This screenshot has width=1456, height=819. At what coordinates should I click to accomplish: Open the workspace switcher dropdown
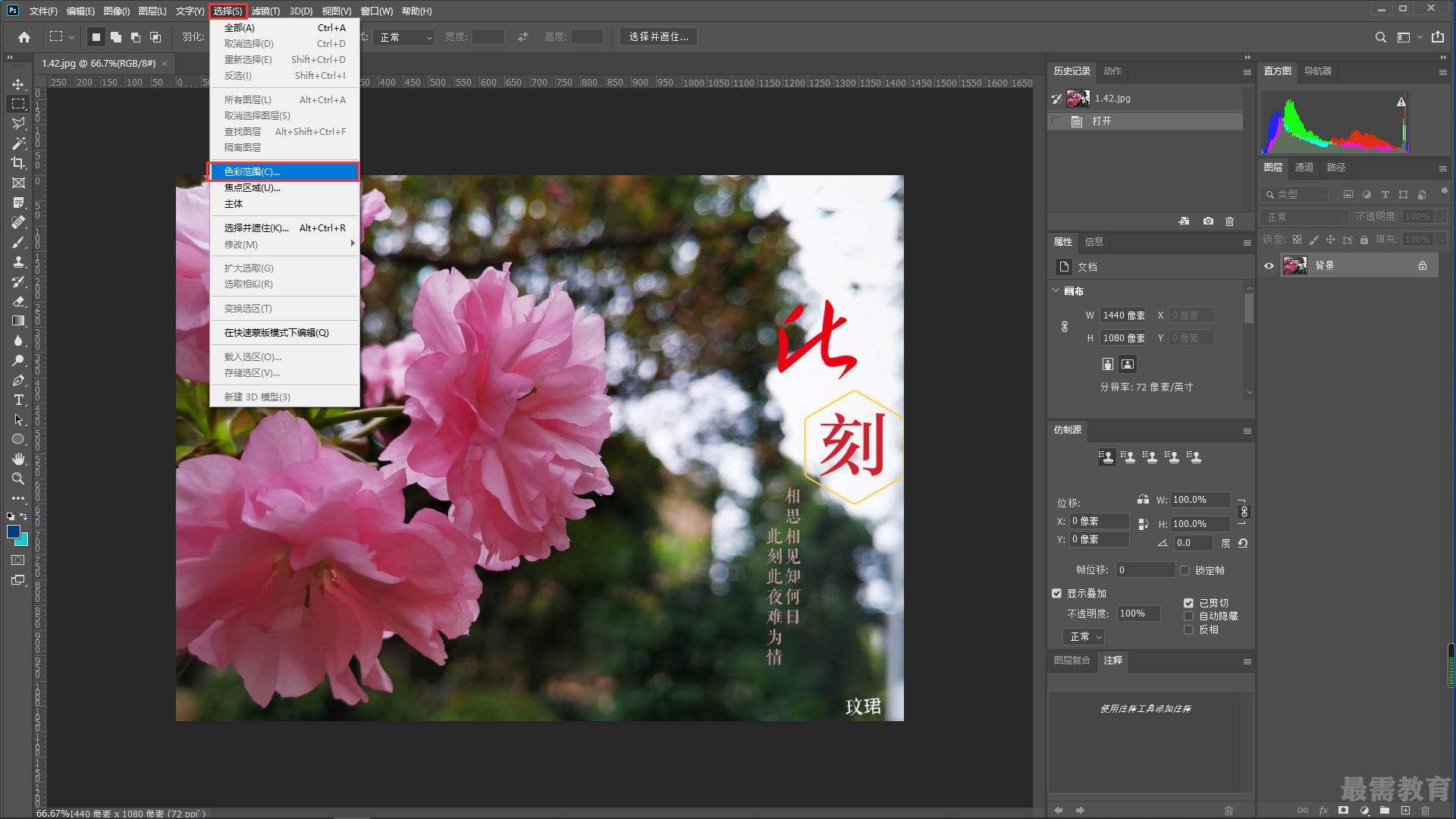click(1409, 37)
